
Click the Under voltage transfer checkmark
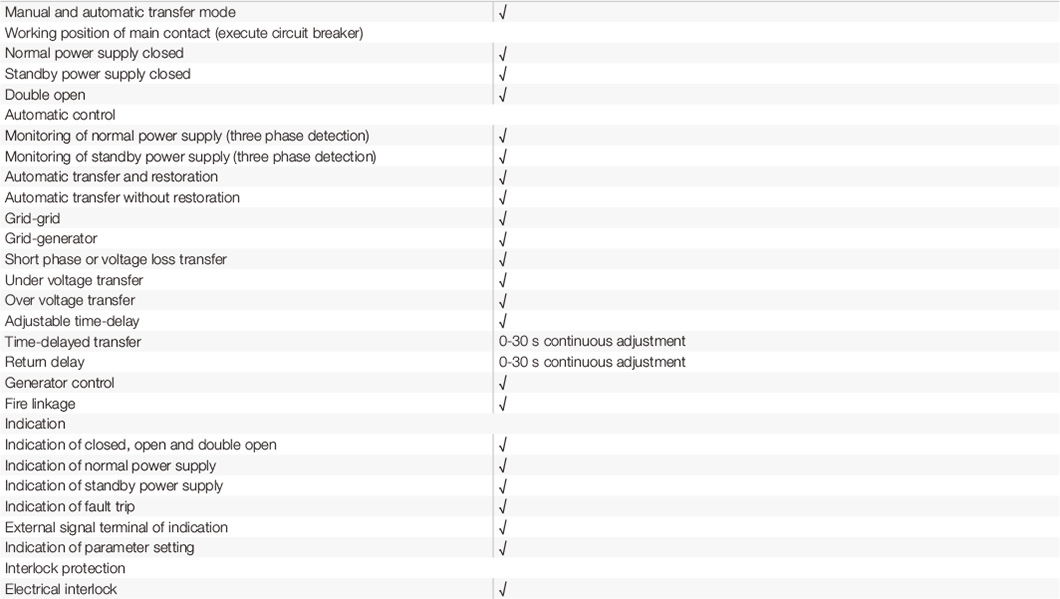[x=503, y=281]
